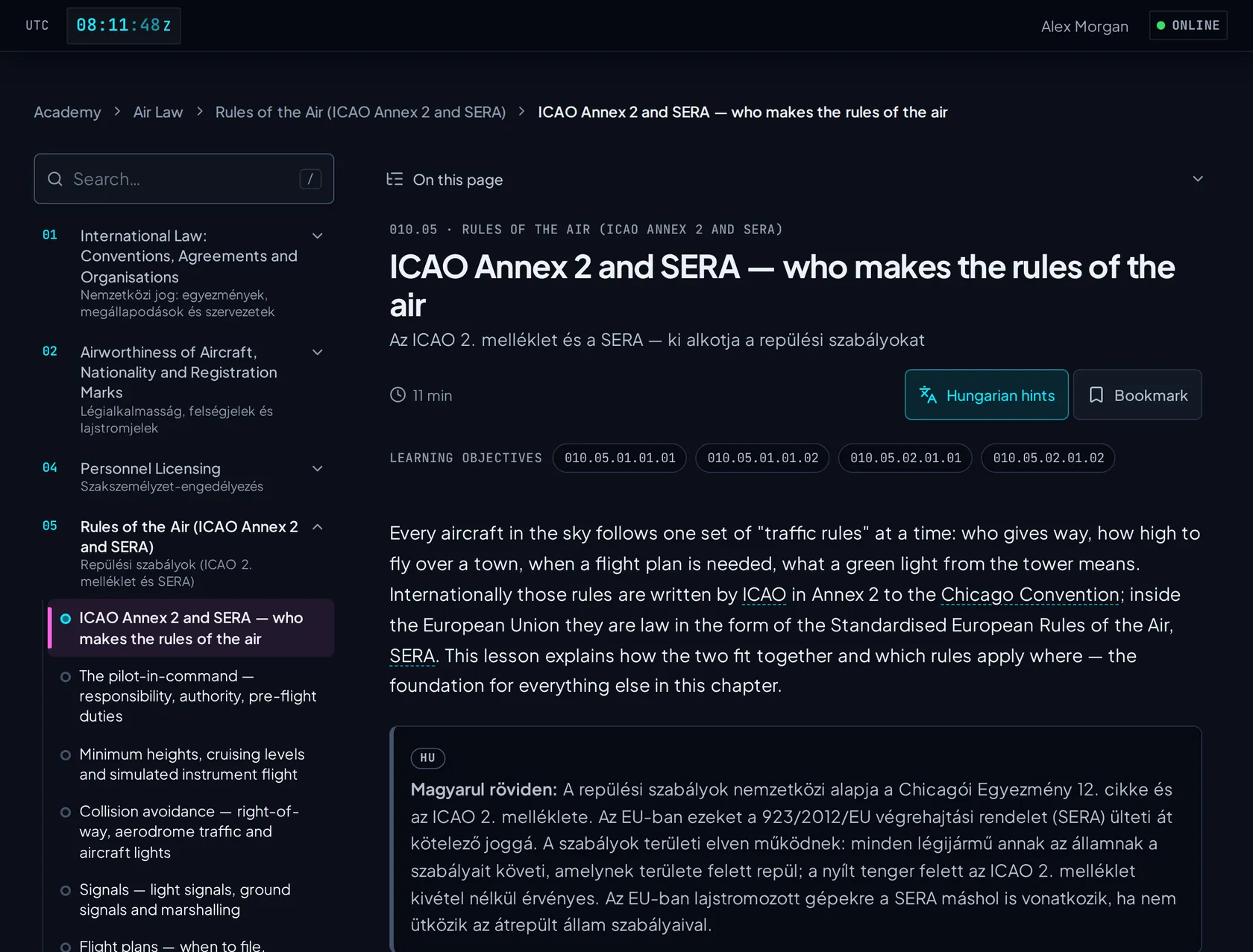Viewport: 1253px width, 952px height.
Task: Select lesson Flight plans when to file
Action: coord(191,944)
